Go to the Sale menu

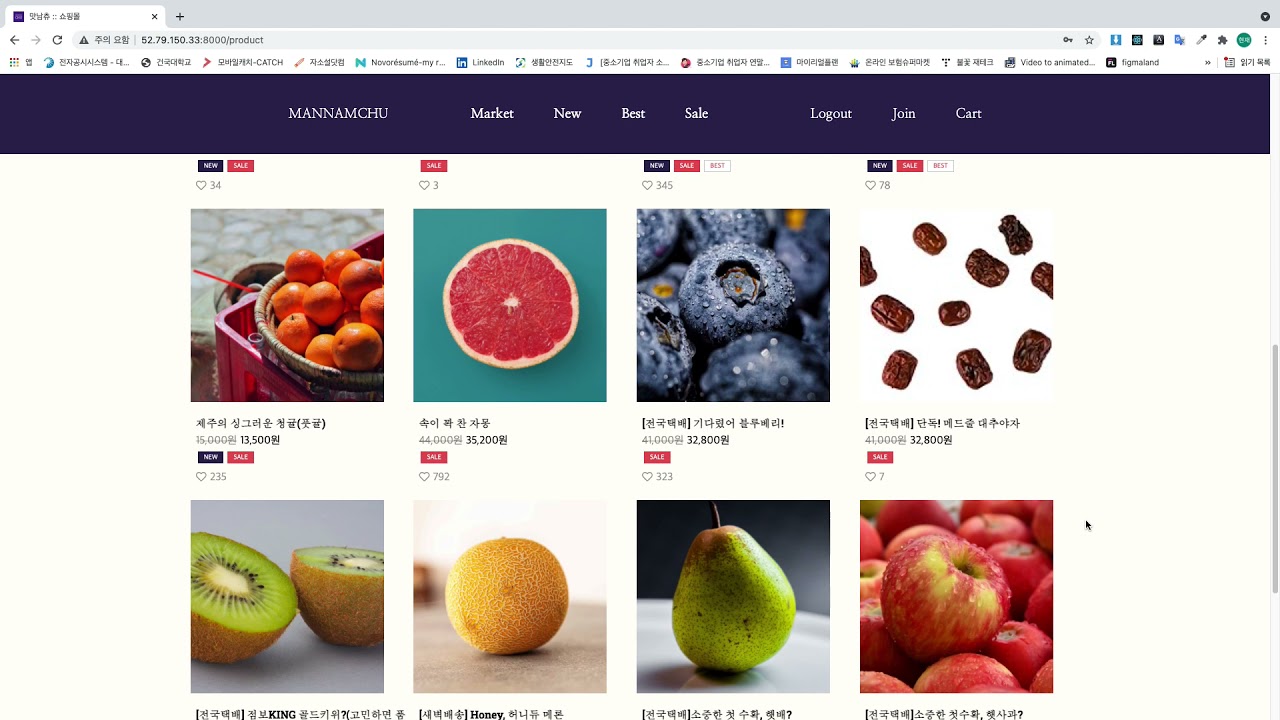click(696, 113)
